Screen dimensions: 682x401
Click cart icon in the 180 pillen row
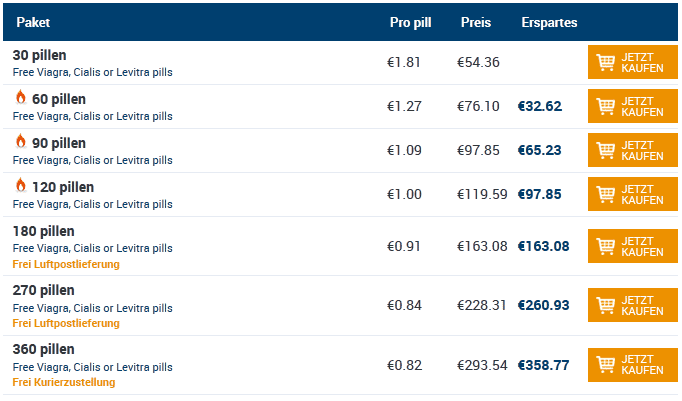pos(605,245)
